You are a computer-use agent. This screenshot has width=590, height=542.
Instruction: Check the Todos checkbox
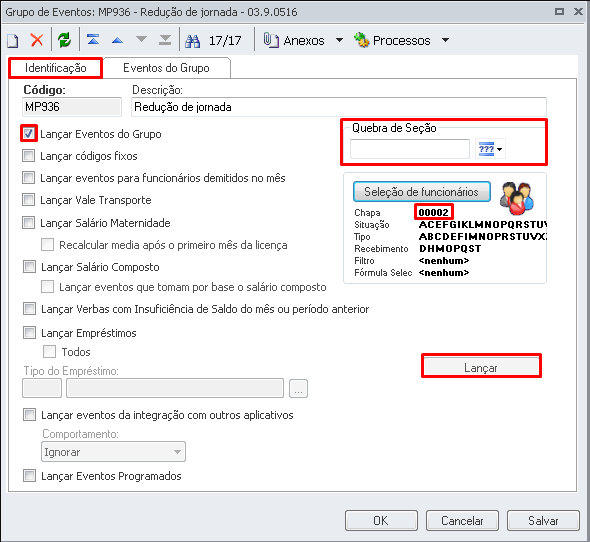click(49, 352)
